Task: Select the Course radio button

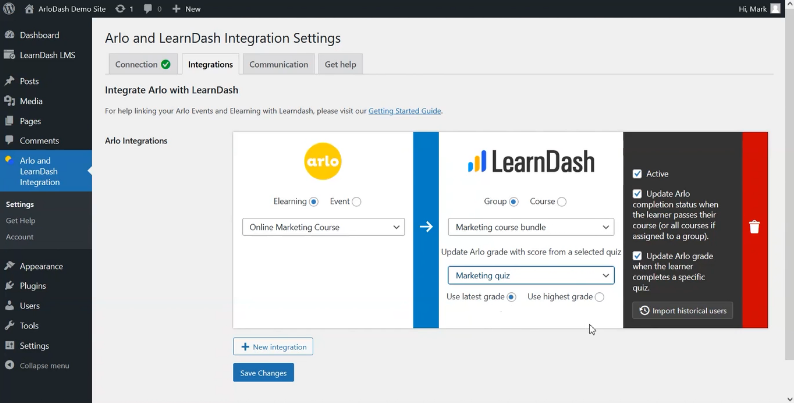Action: (562, 202)
